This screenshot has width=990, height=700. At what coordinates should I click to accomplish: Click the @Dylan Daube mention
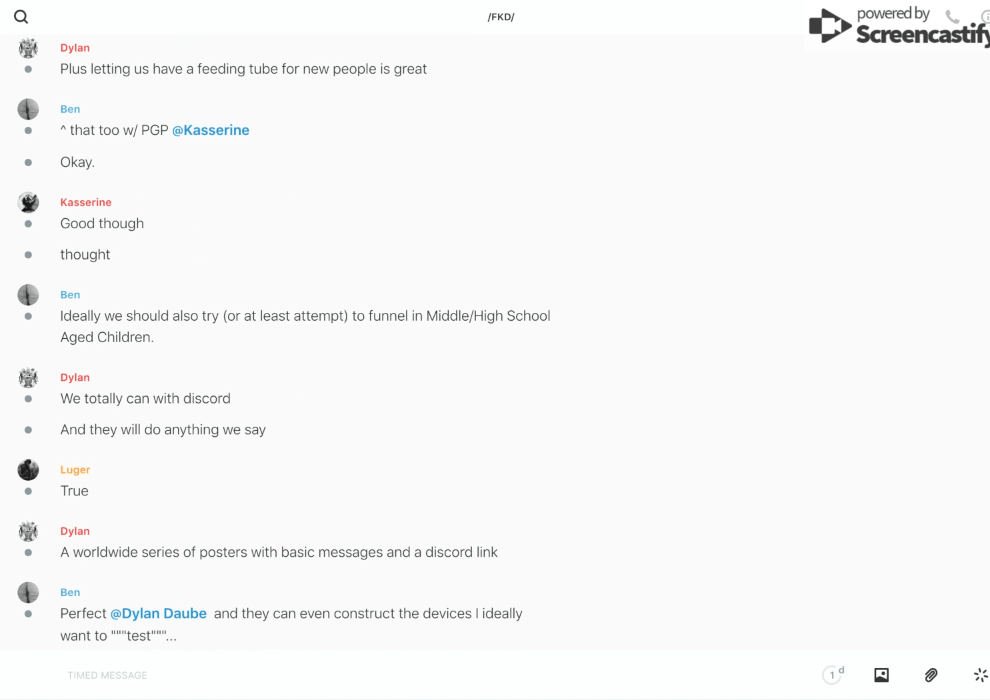[159, 613]
